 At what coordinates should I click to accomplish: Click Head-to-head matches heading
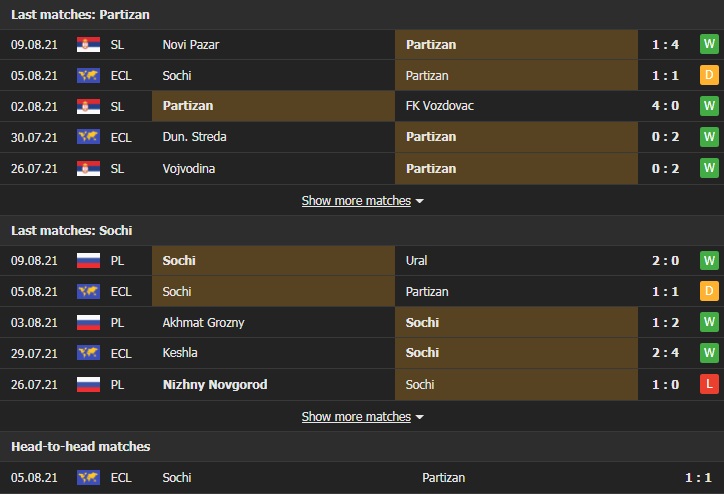click(x=81, y=446)
